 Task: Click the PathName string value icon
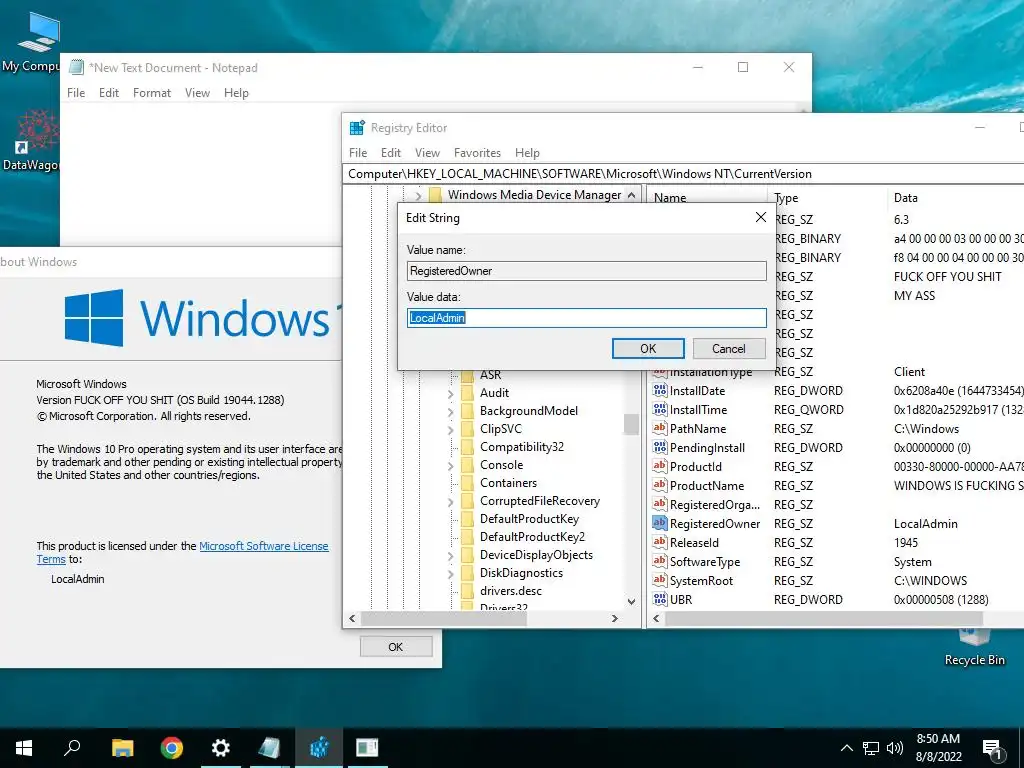click(660, 428)
